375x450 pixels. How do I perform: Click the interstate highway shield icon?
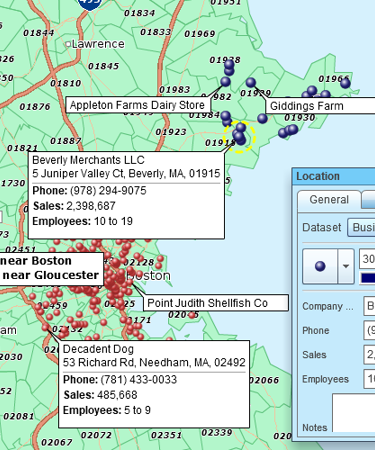tap(90, 4)
